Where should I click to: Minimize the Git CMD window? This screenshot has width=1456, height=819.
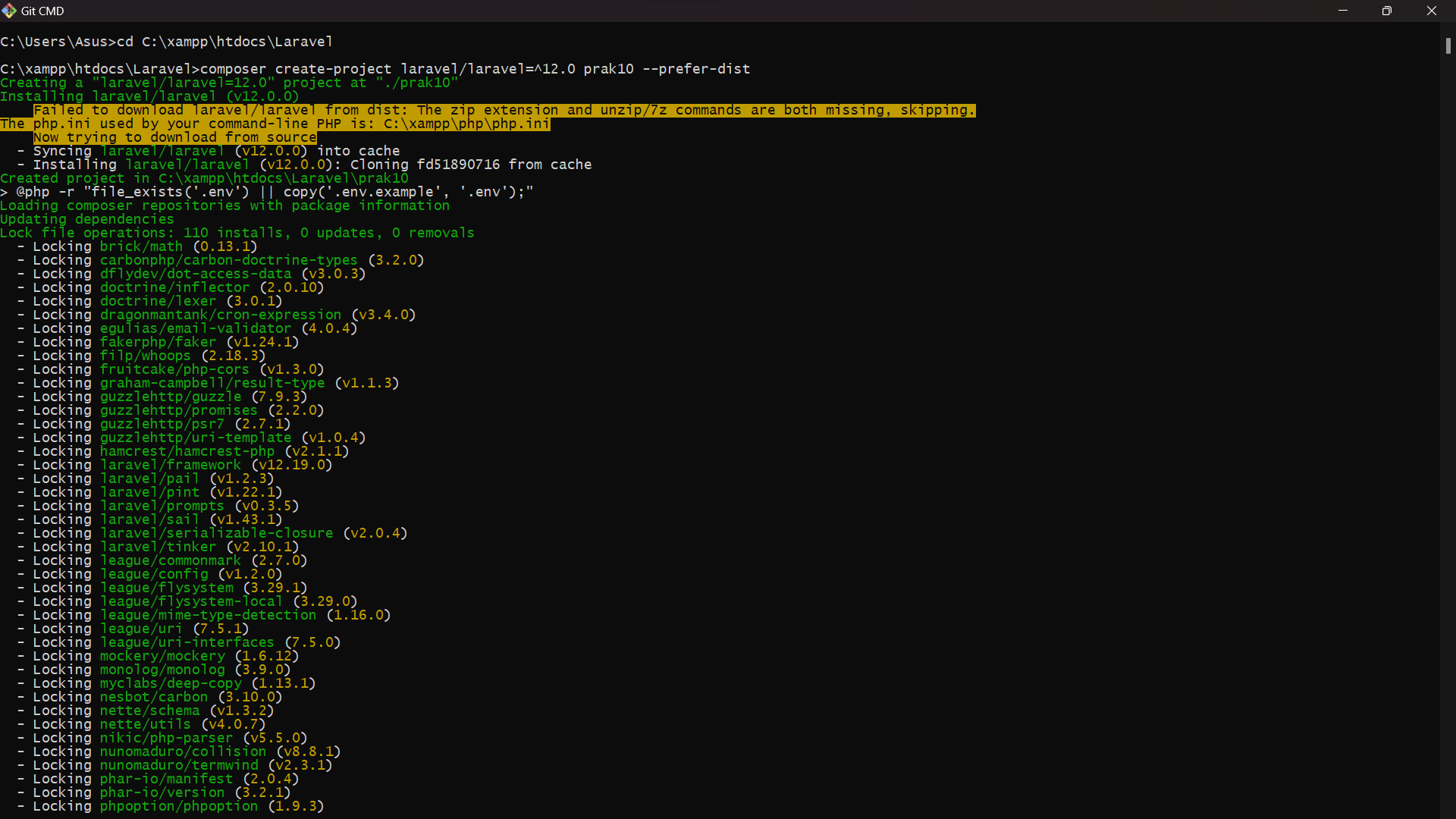point(1343,11)
